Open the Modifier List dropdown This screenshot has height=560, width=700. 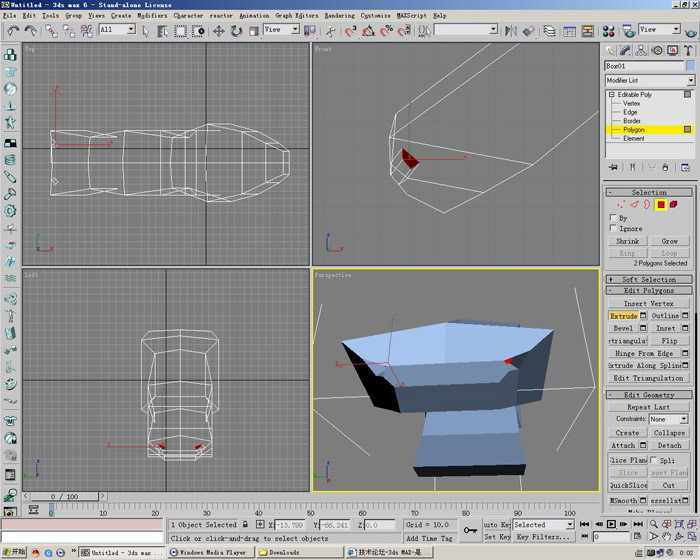click(x=690, y=81)
